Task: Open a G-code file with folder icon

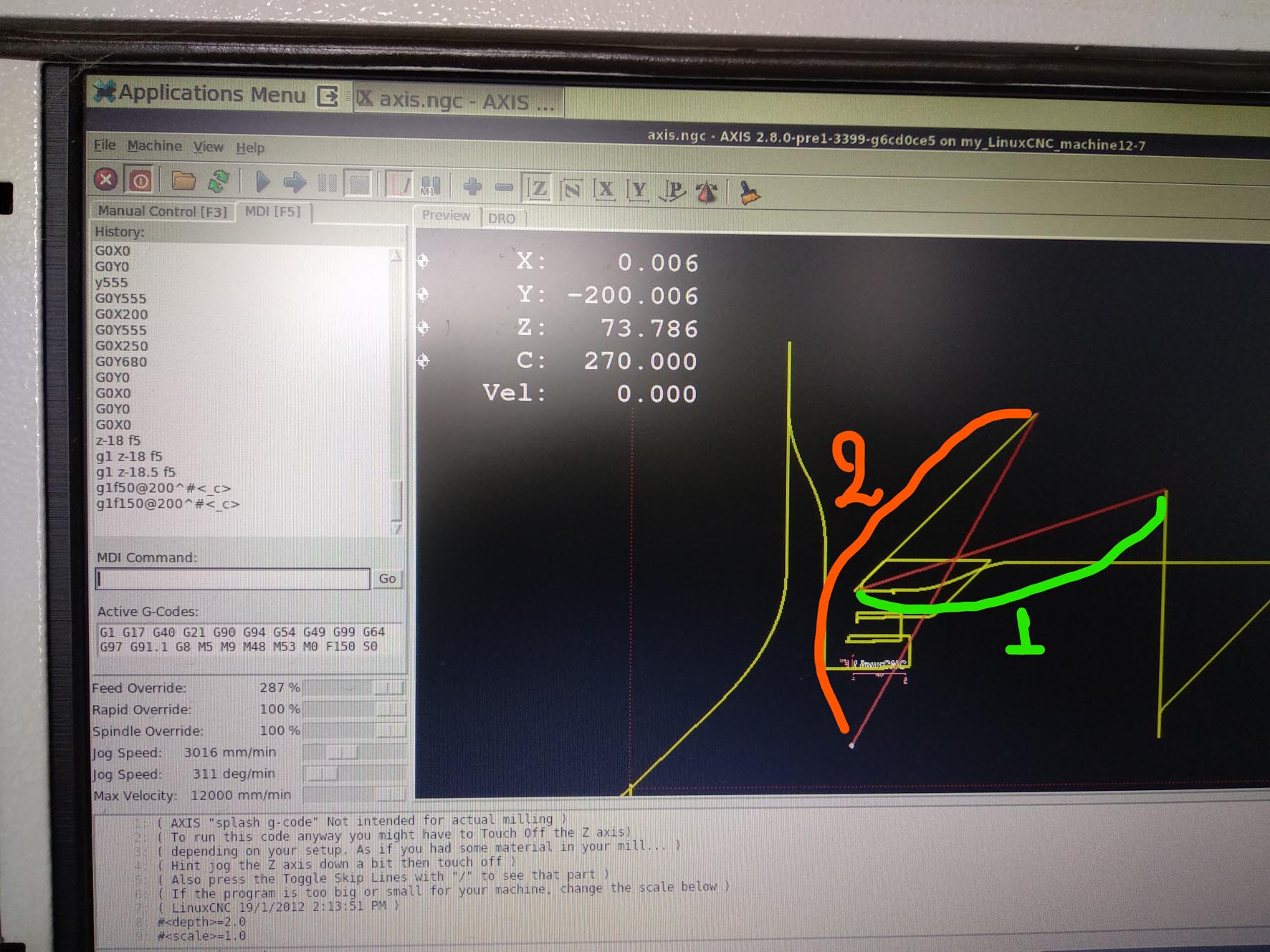Action: point(183,181)
